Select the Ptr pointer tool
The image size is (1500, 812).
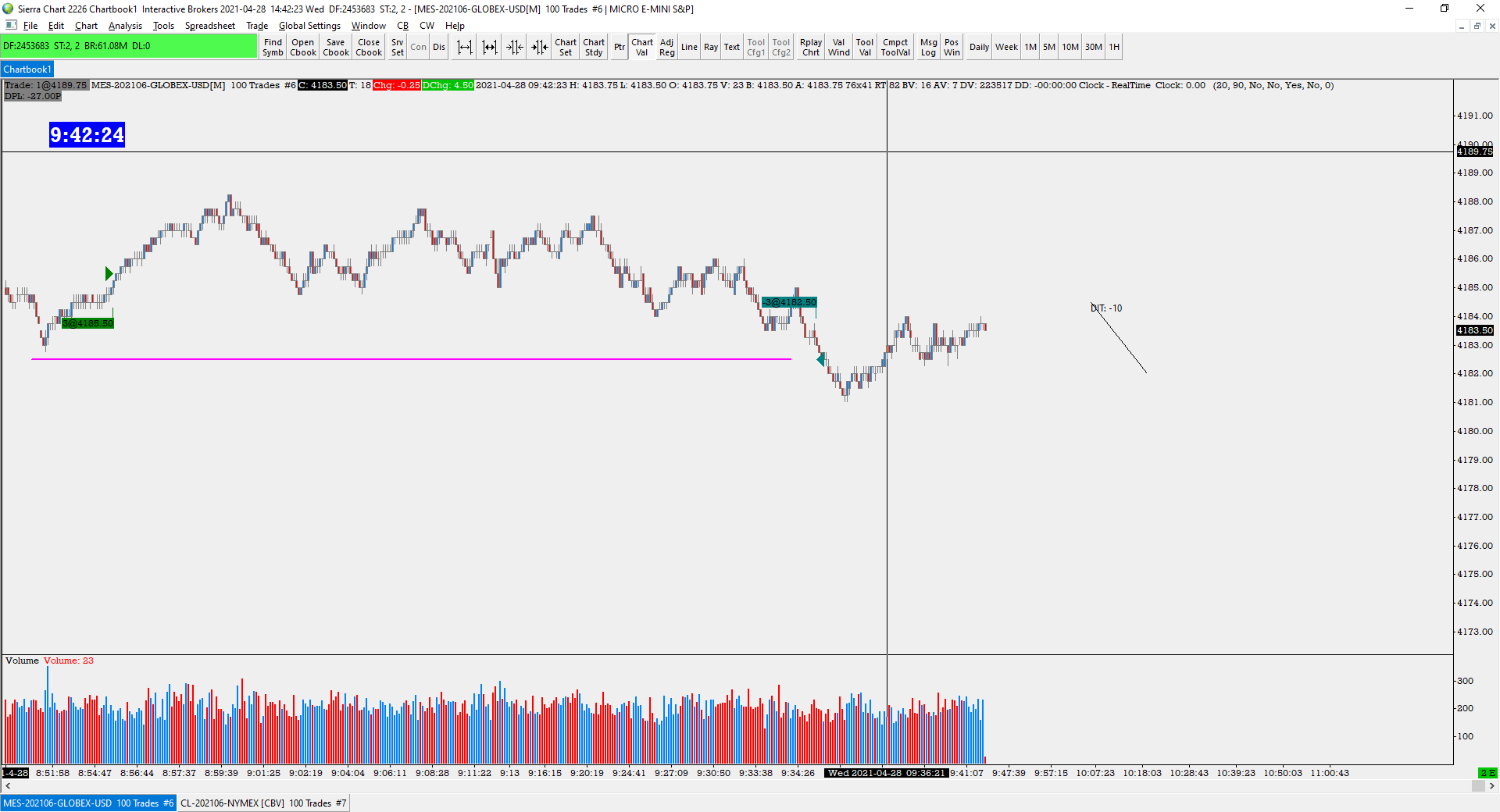click(x=620, y=47)
